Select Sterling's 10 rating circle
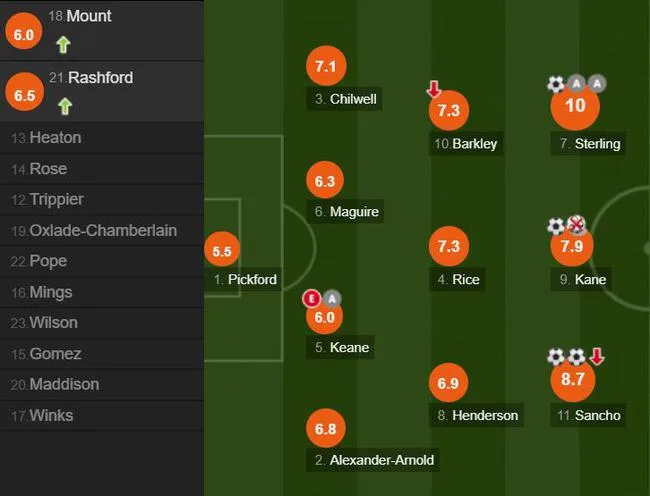650x496 pixels. [575, 106]
